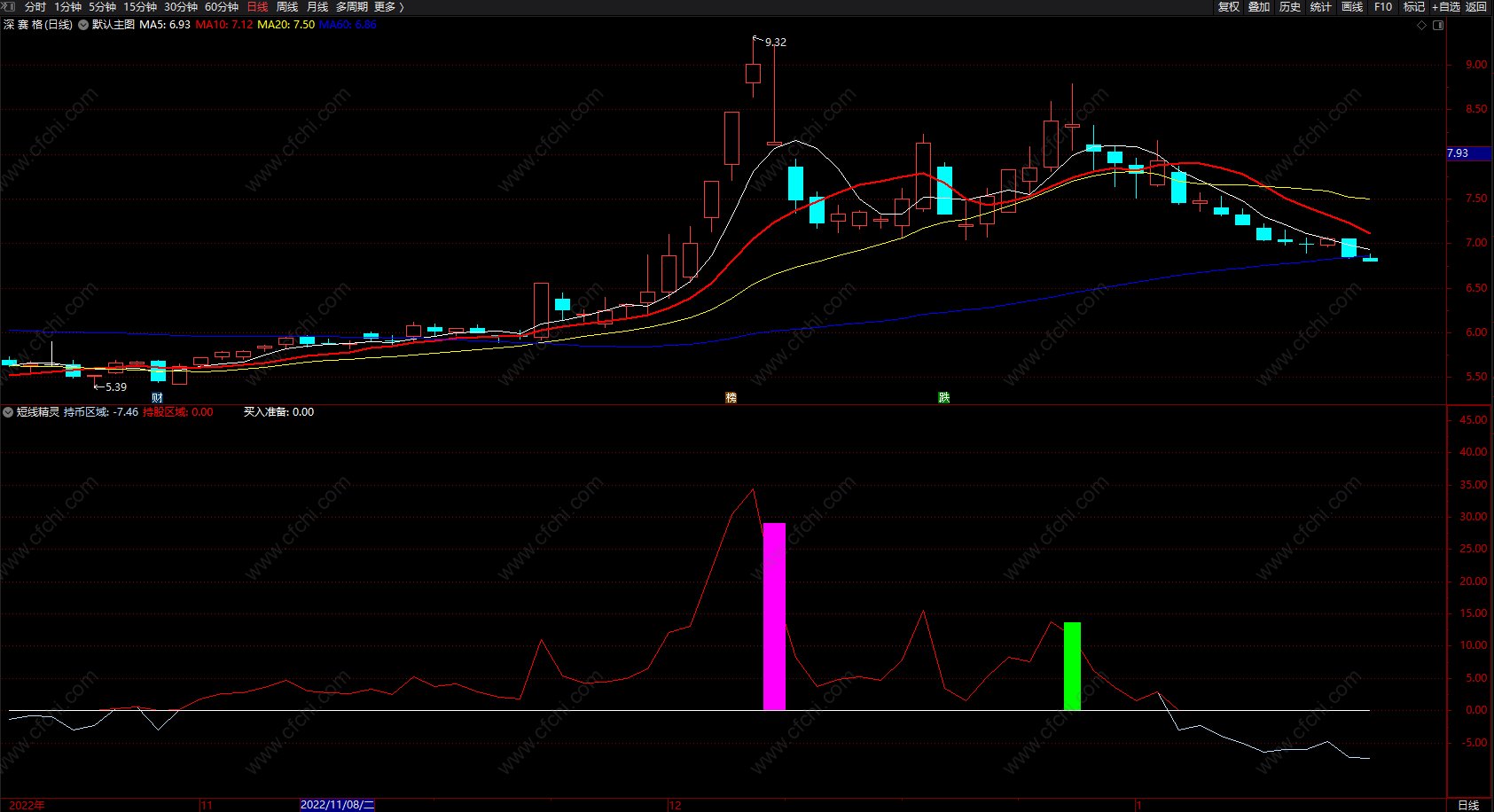This screenshot has height=812, width=1494.
Task: Click the panel toggle icon at top-left corner
Action: [8, 6]
